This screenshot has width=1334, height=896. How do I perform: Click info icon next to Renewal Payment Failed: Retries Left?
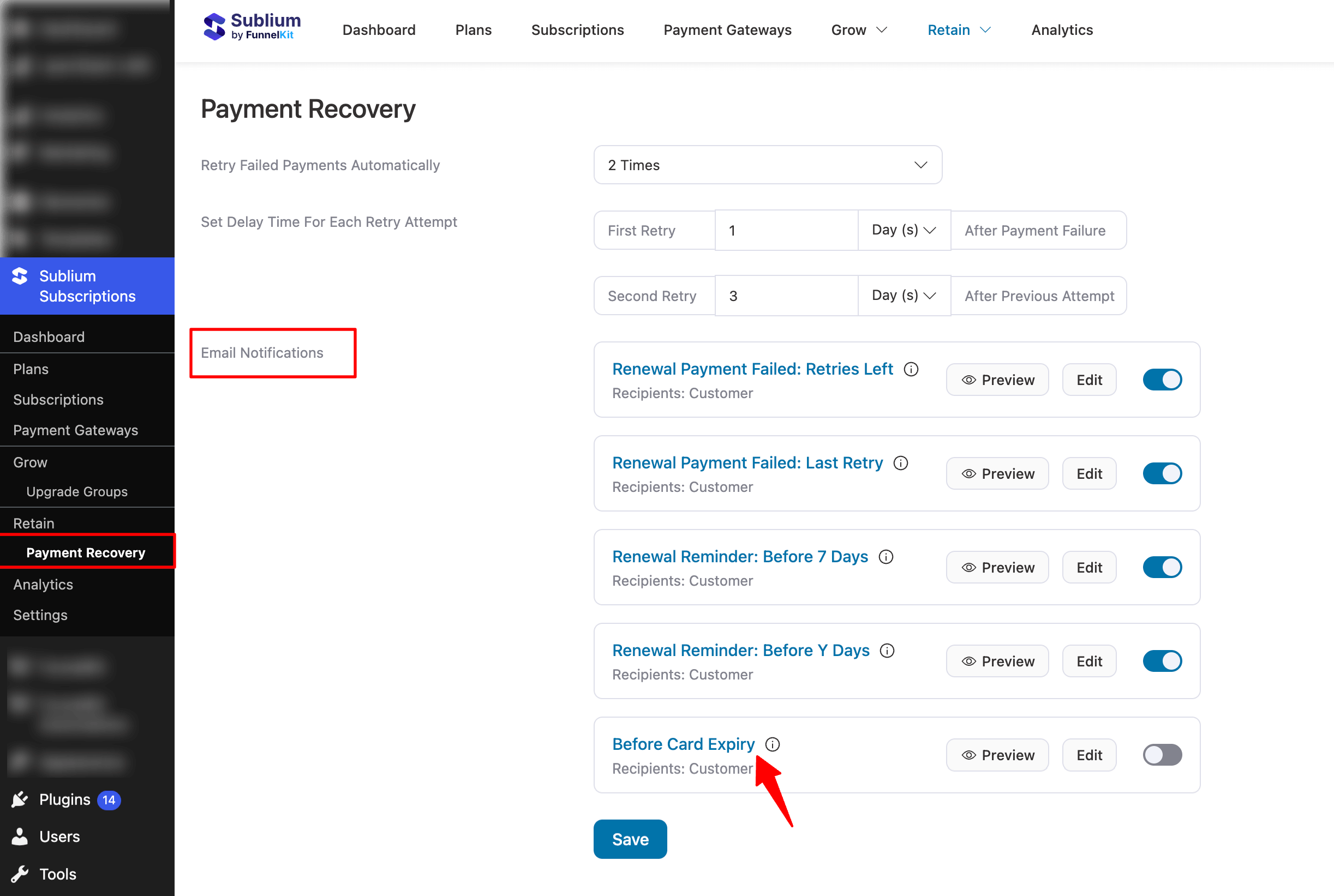click(911, 369)
